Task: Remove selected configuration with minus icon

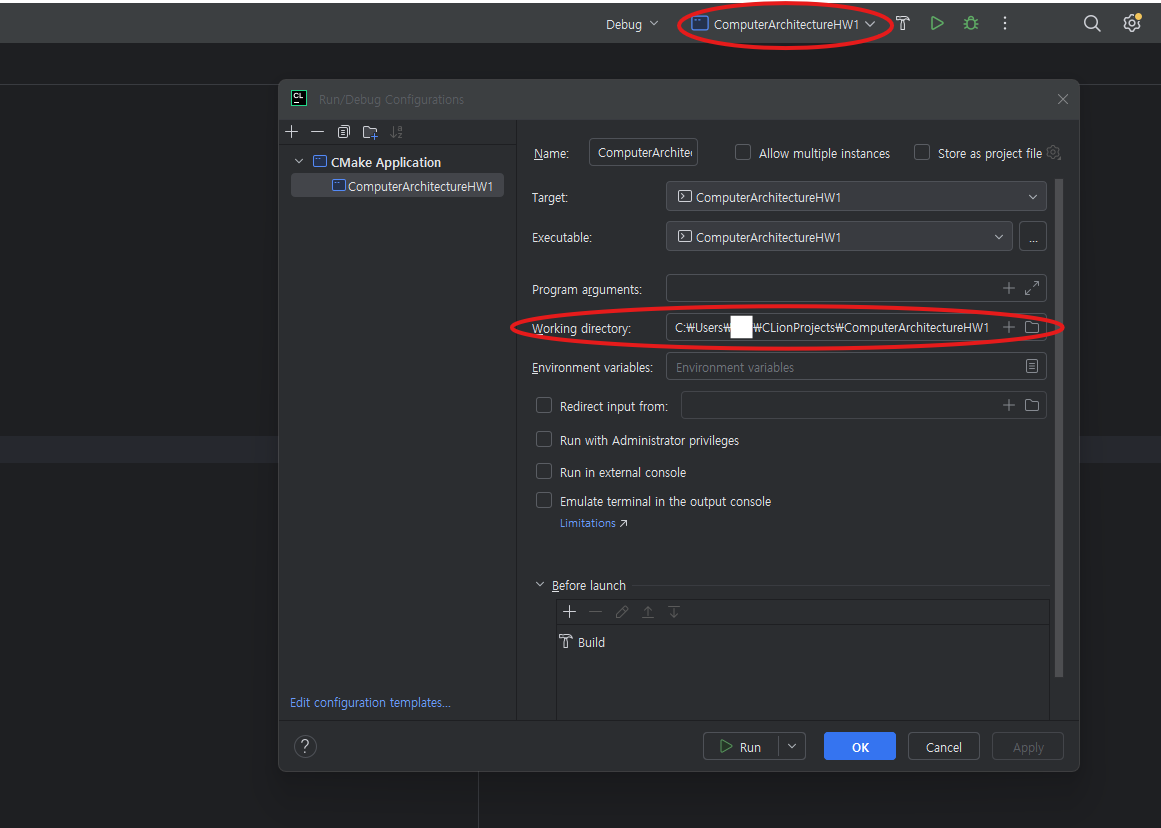Action: (x=318, y=132)
